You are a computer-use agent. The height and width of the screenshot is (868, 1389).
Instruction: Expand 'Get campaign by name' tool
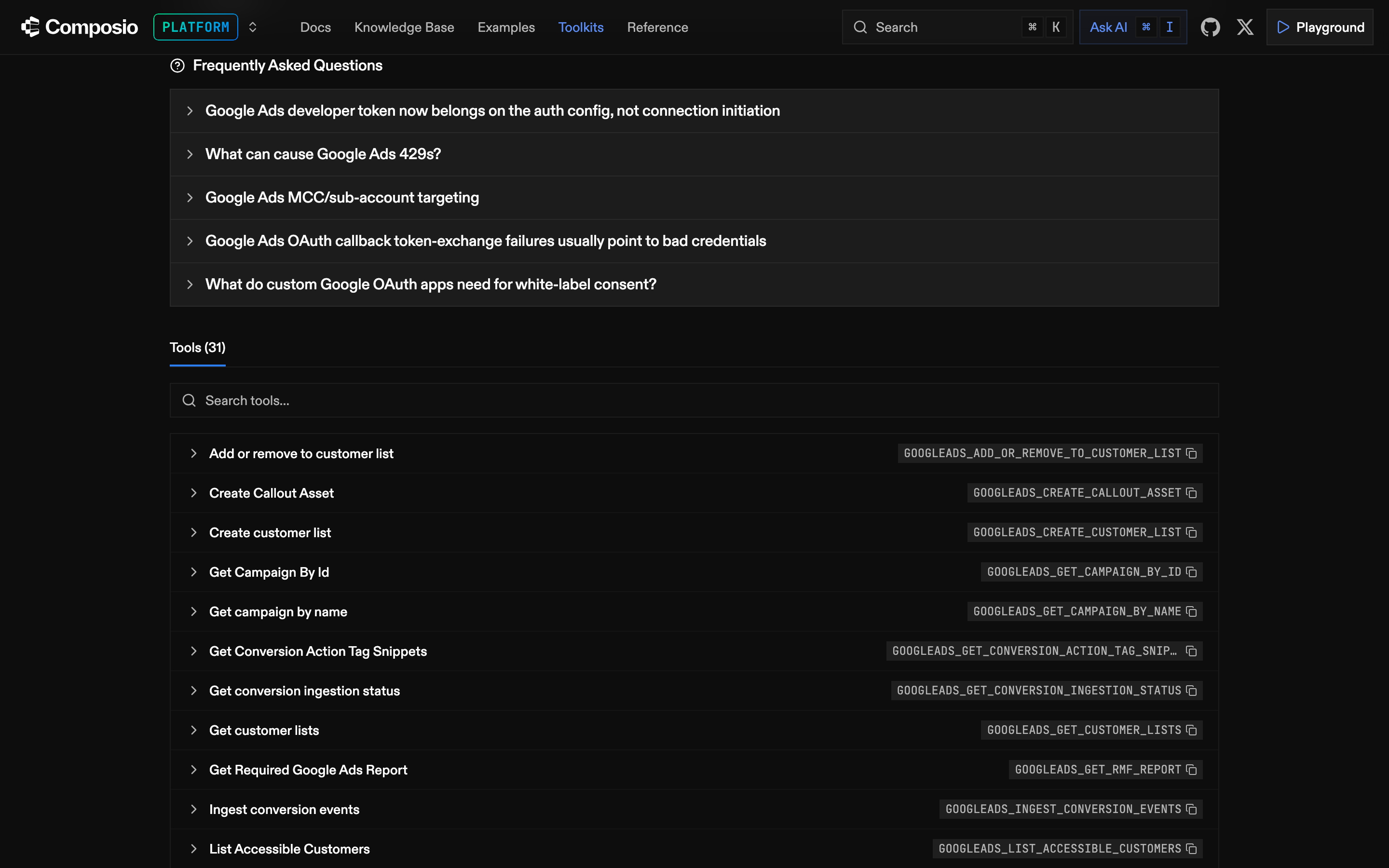(694, 612)
